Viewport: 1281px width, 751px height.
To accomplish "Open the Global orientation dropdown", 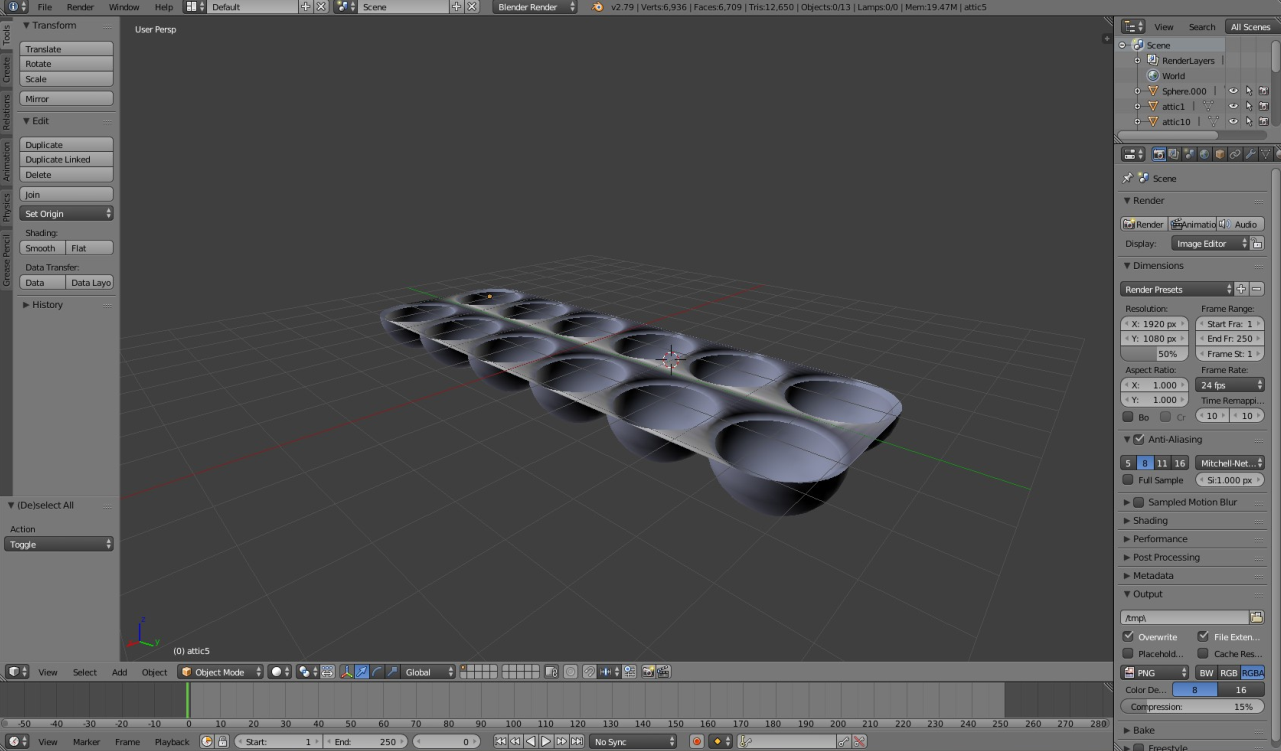I will point(429,672).
